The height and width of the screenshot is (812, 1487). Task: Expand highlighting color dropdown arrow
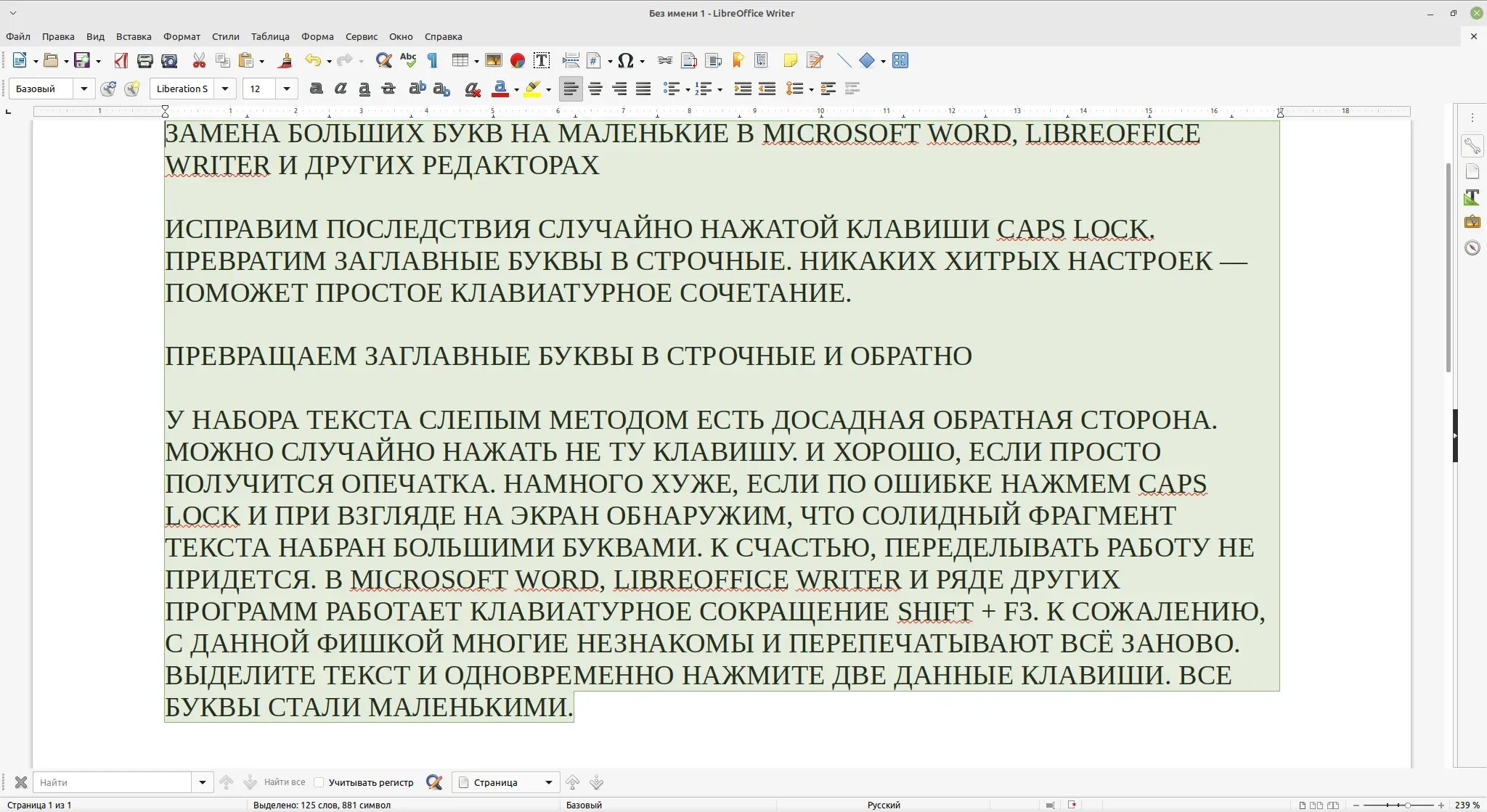tap(548, 89)
